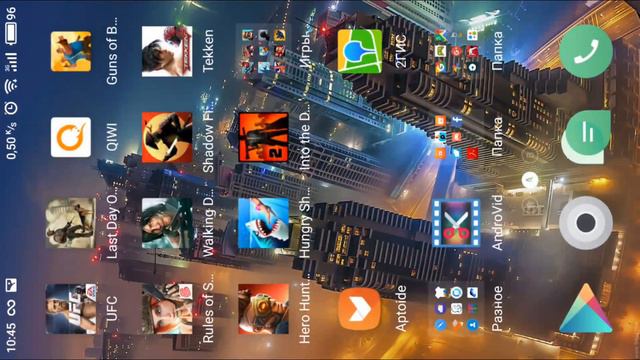Open the colorful triangle app in dock

(x=586, y=309)
